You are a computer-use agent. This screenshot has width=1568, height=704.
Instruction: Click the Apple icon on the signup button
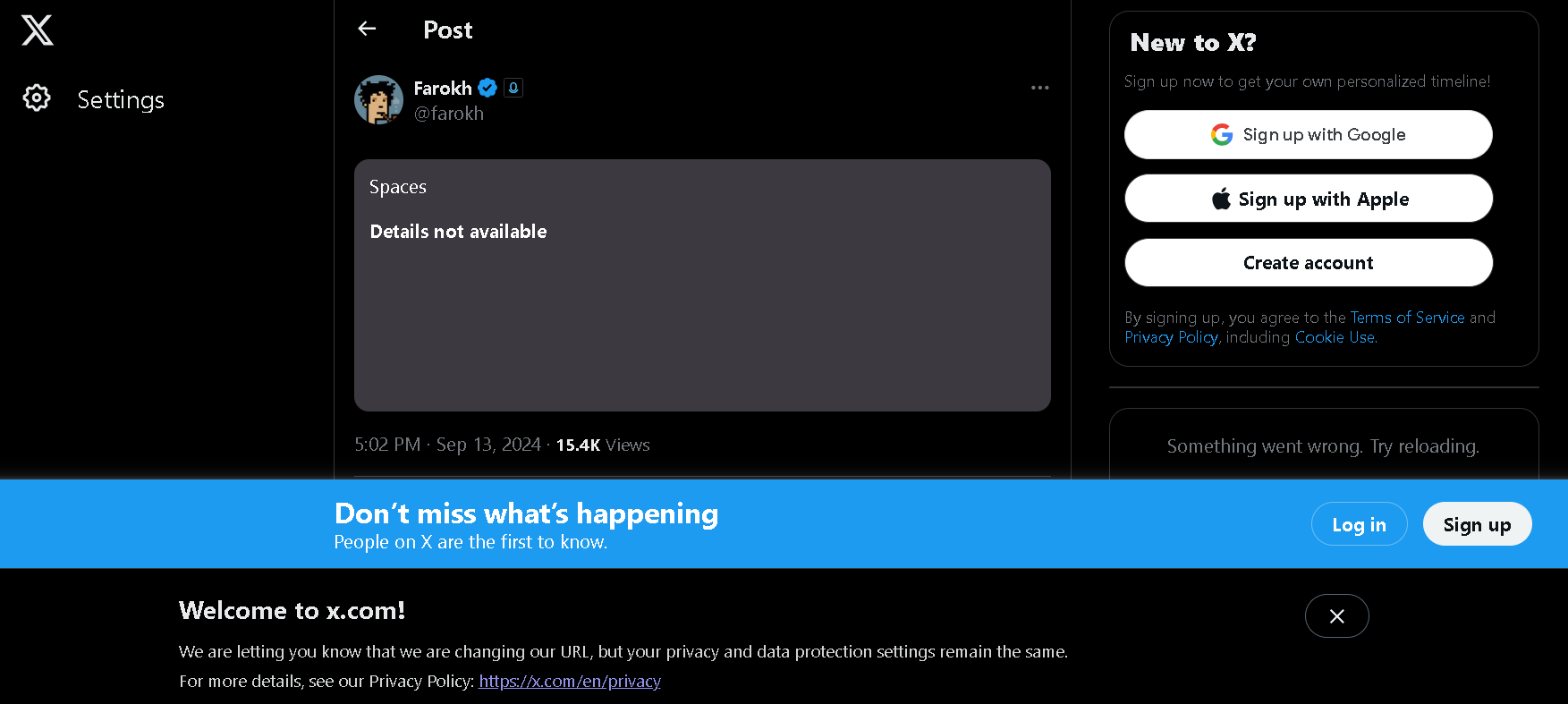tap(1222, 198)
